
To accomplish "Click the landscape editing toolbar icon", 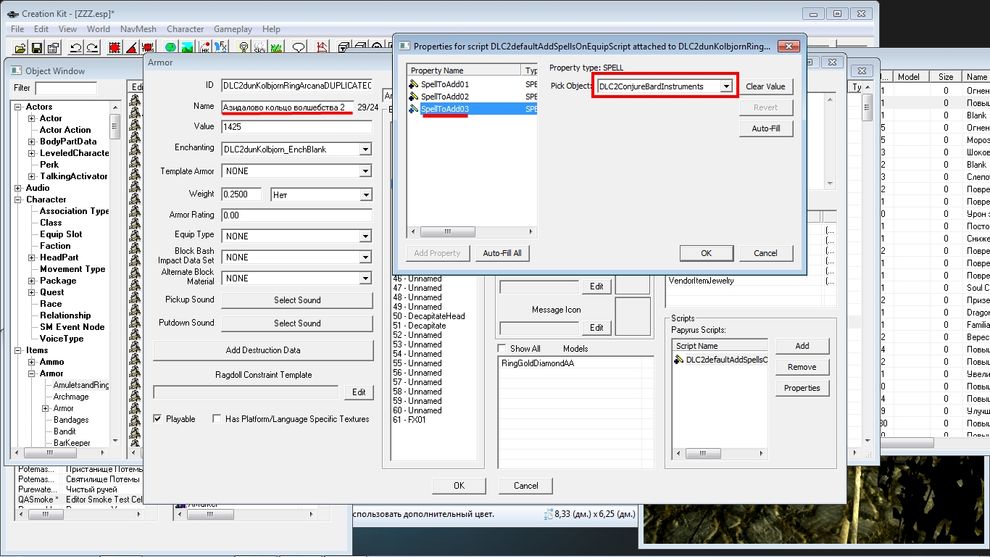I will pyautogui.click(x=187, y=48).
